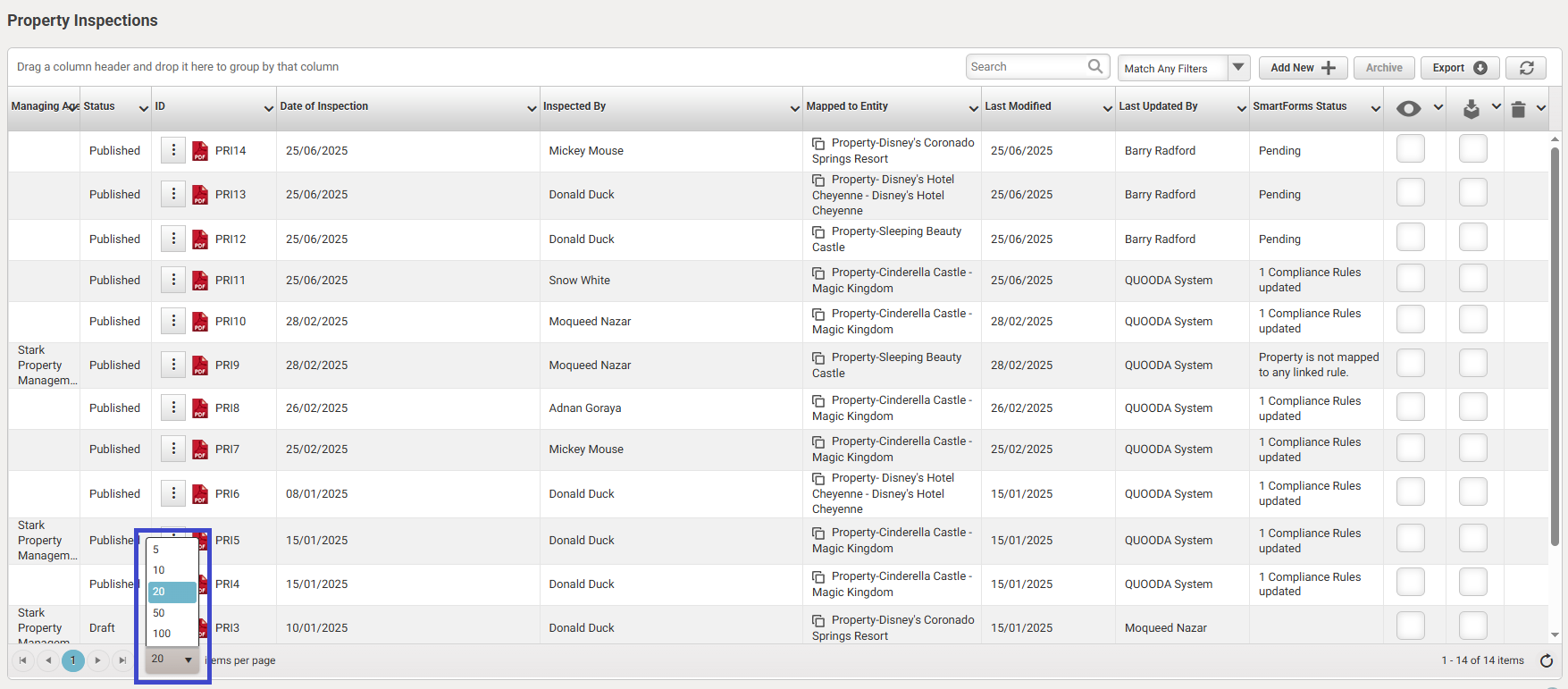Open row actions menu for PRI9
This screenshot has width=1568, height=689.
tap(173, 365)
